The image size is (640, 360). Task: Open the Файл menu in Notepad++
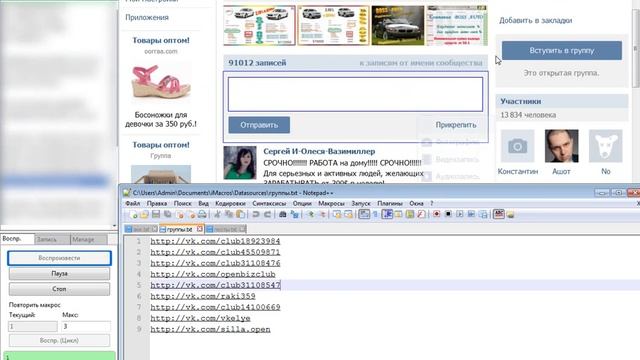point(133,203)
